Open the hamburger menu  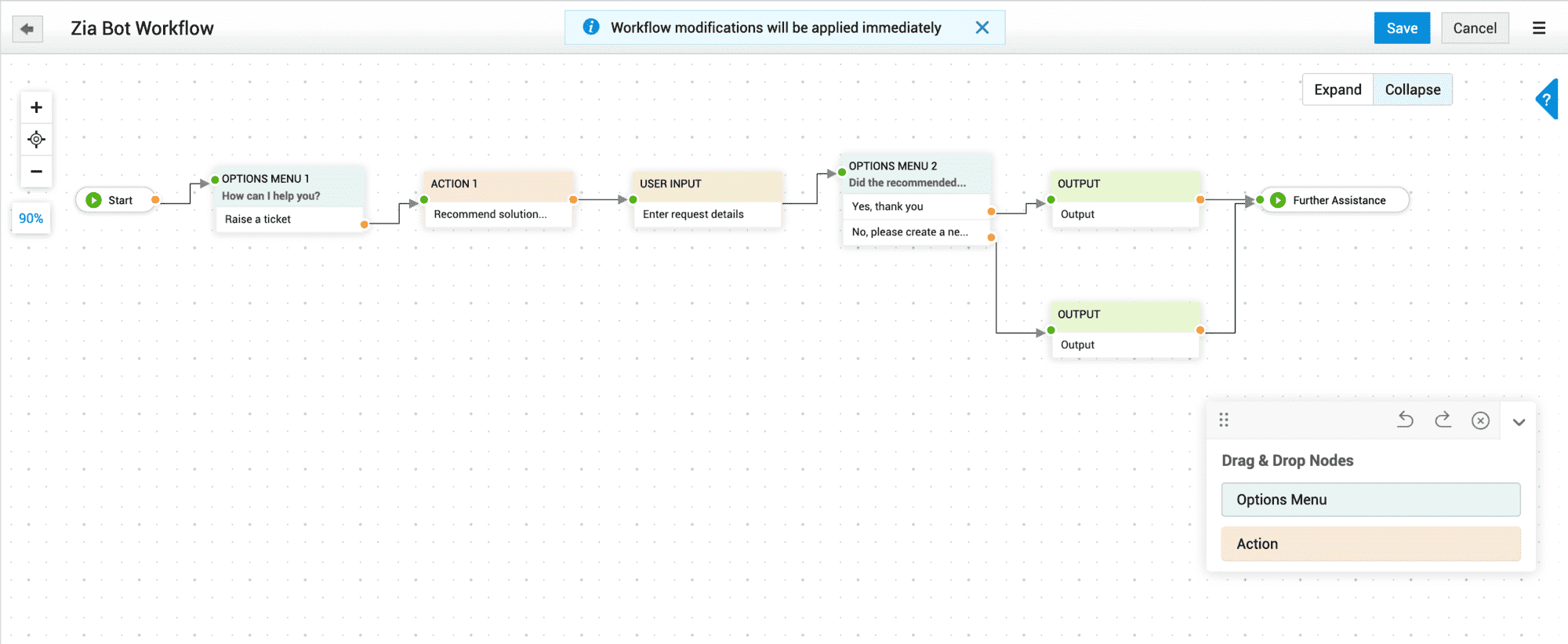tap(1539, 28)
